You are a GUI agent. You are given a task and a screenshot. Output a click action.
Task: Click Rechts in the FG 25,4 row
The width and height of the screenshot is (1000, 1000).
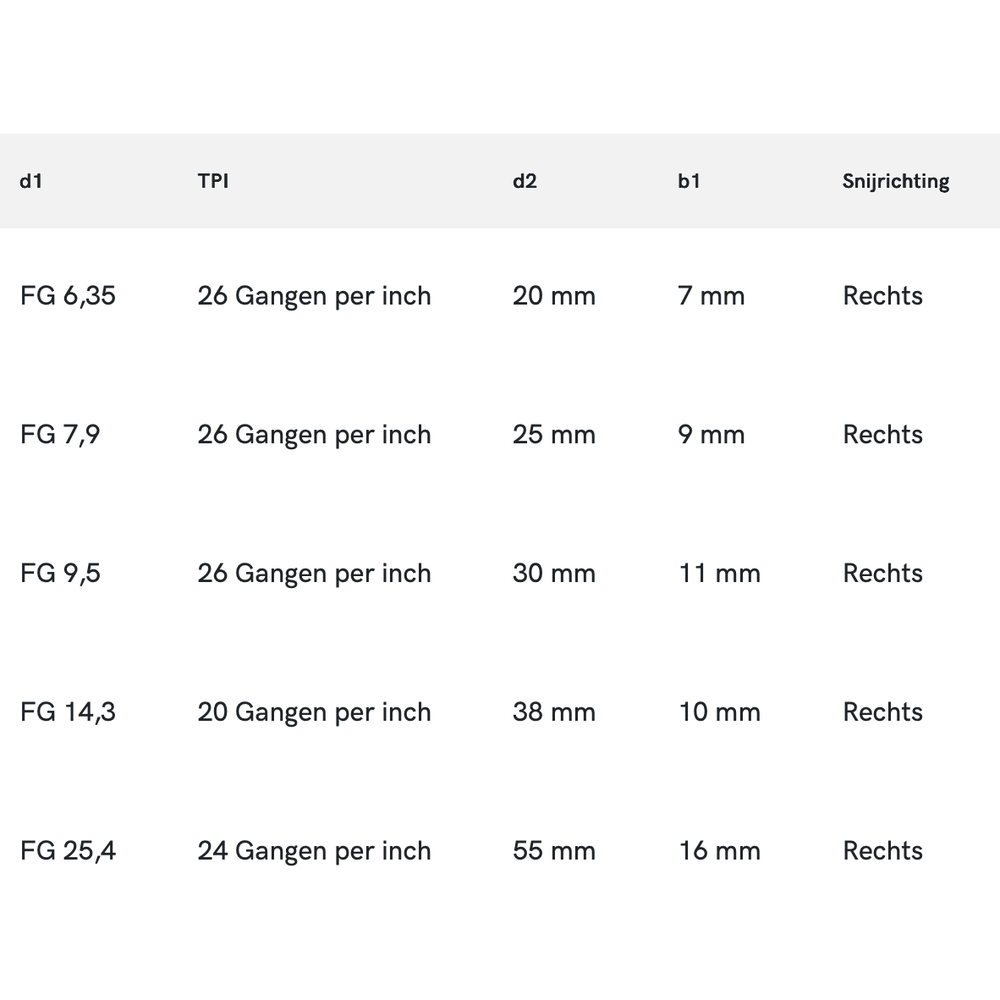[x=883, y=851]
